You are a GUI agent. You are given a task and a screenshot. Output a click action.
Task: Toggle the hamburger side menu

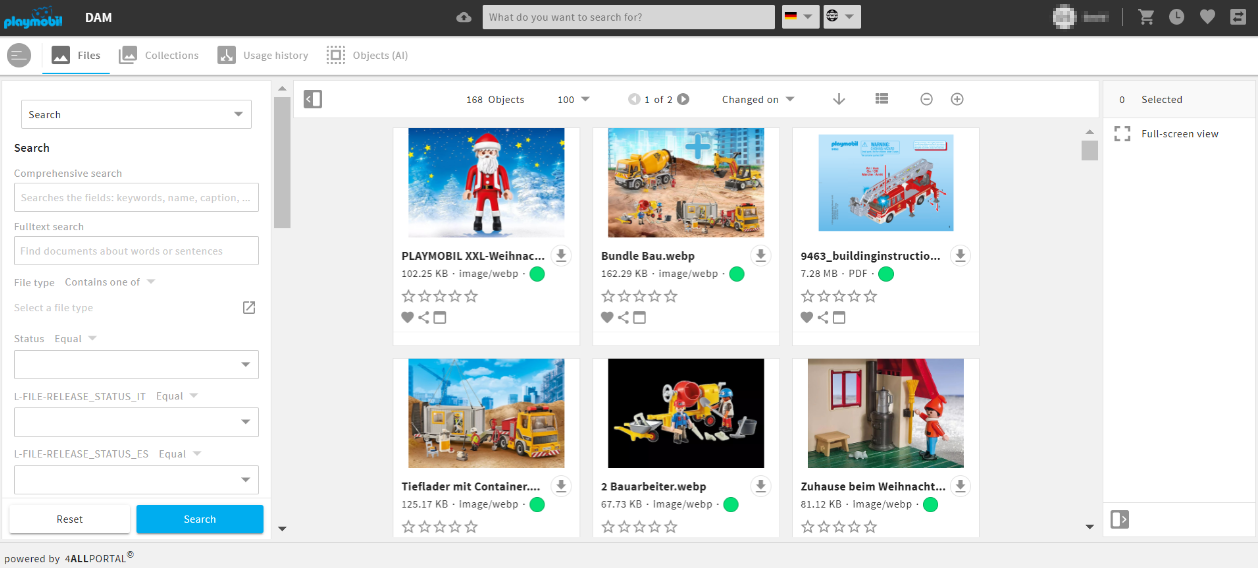pyautogui.click(x=19, y=56)
